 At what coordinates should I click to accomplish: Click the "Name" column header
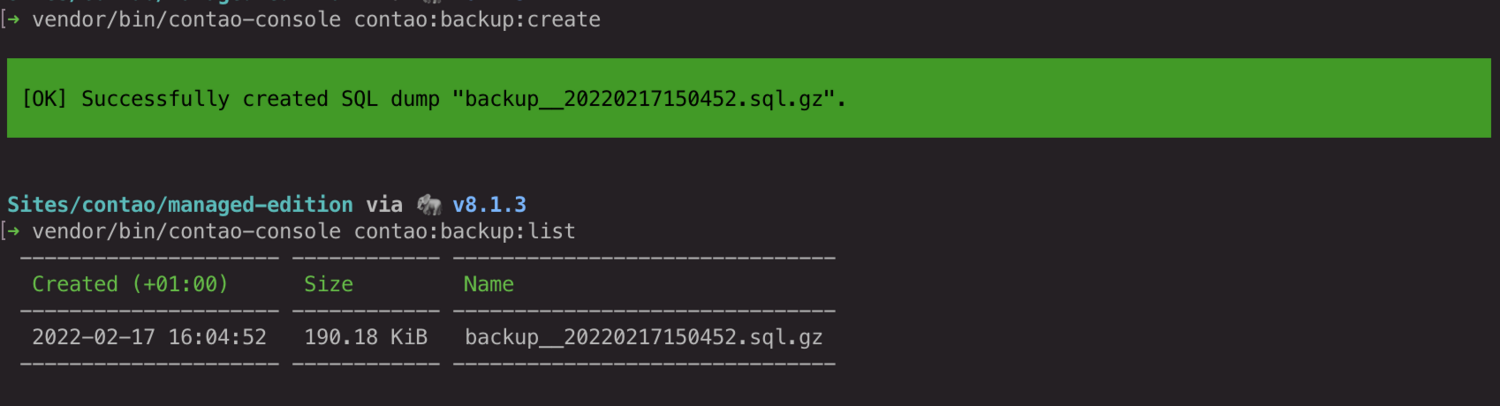tap(489, 284)
